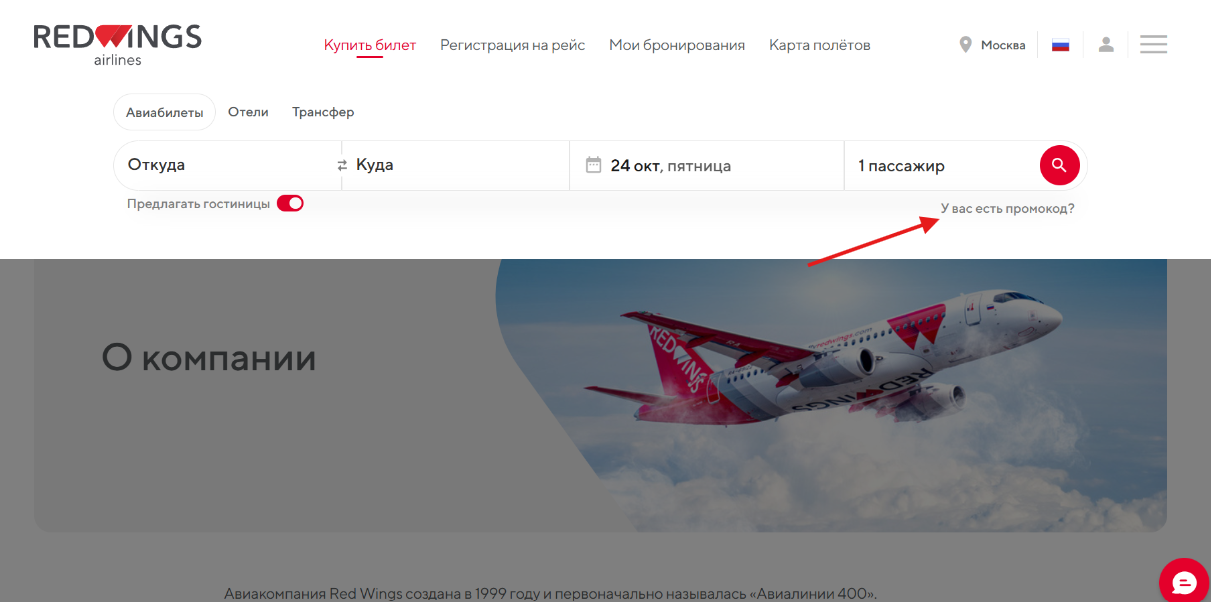
Task: Open the Карта полётов link
Action: 819,45
